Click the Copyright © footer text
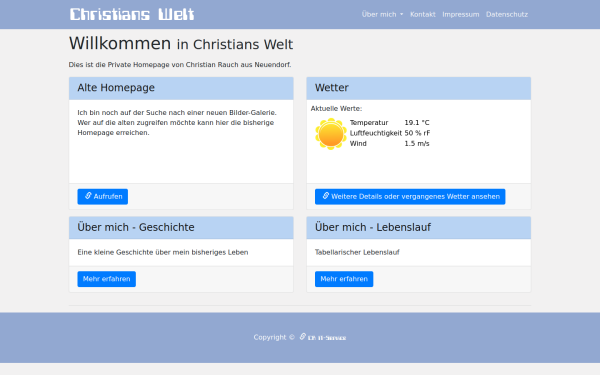The image size is (600, 375). (274, 337)
